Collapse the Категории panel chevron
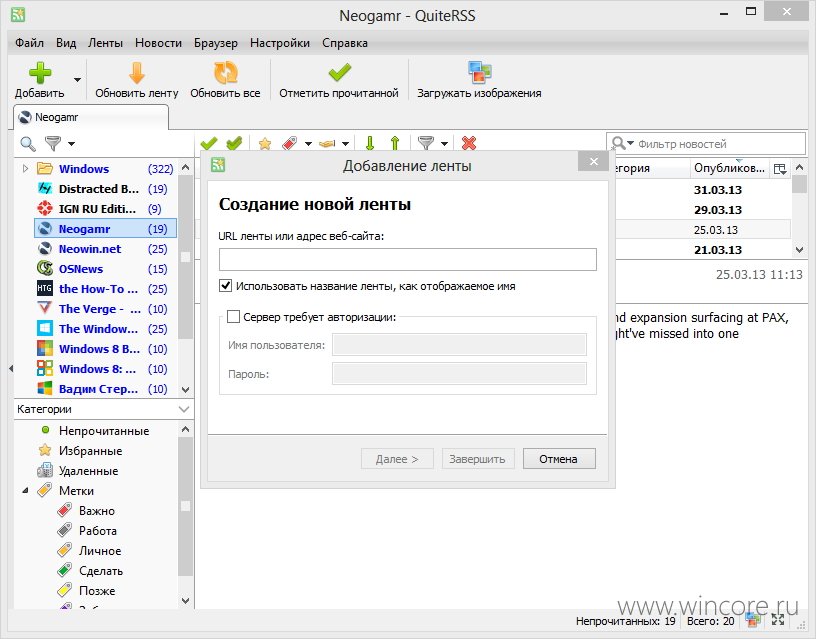This screenshot has height=639, width=816. click(184, 409)
